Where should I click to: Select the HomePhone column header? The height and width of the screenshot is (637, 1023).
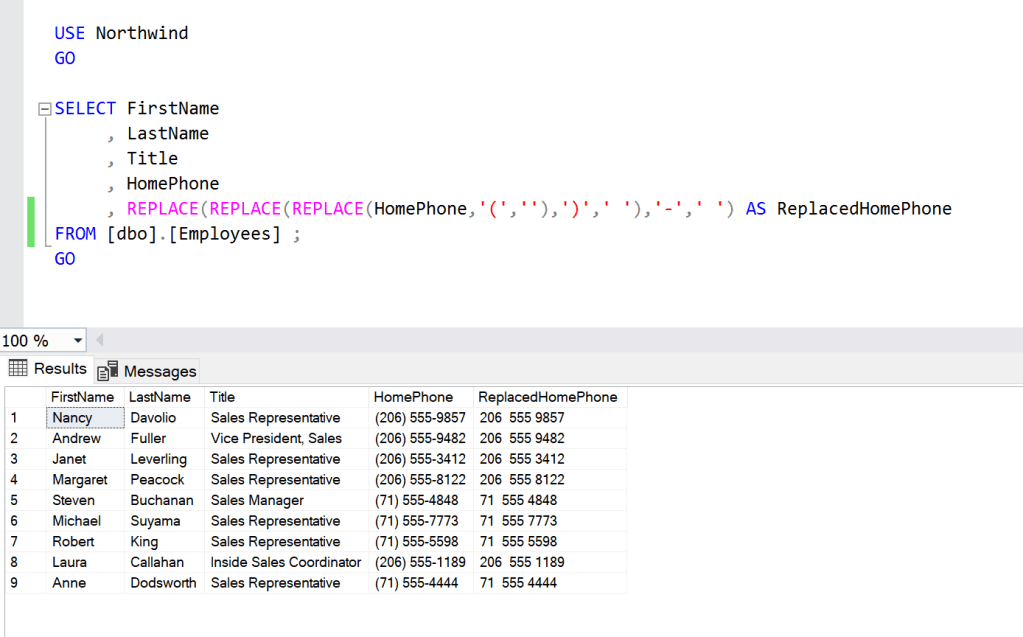coord(414,397)
